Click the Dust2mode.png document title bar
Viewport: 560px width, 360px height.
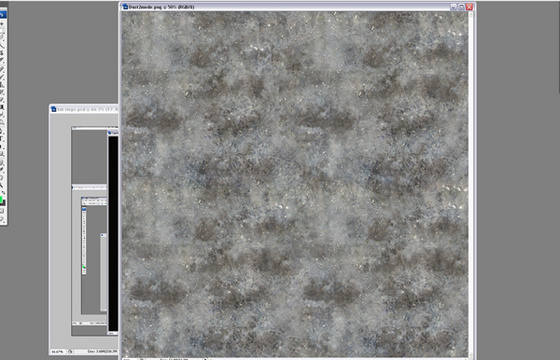coord(286,7)
